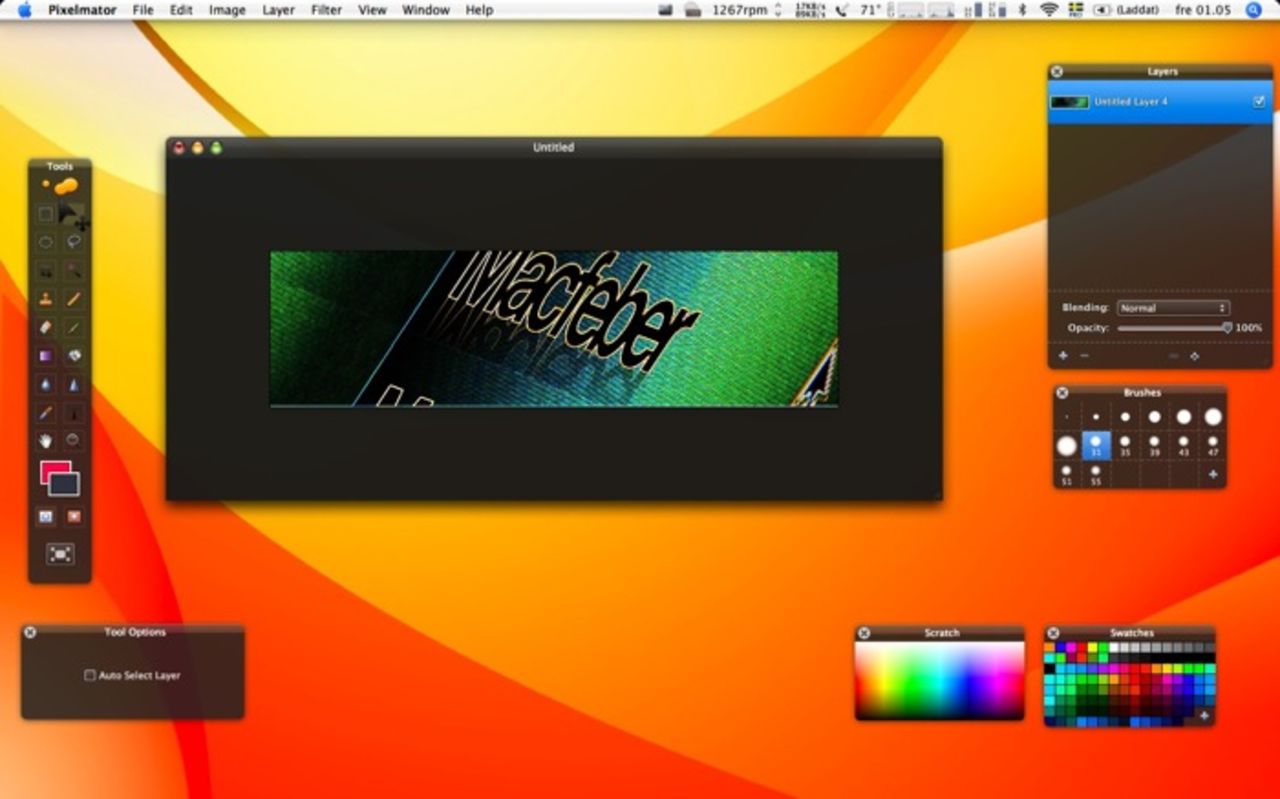Open the Layer menu in the menu bar
Screen dimensions: 1280x799
point(278,10)
